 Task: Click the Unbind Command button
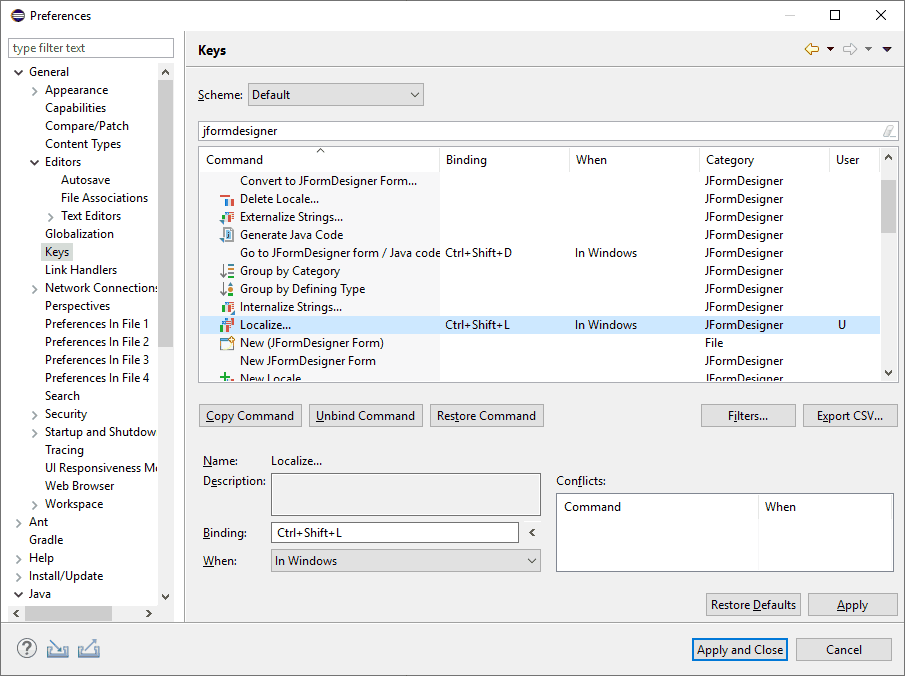[x=365, y=416]
